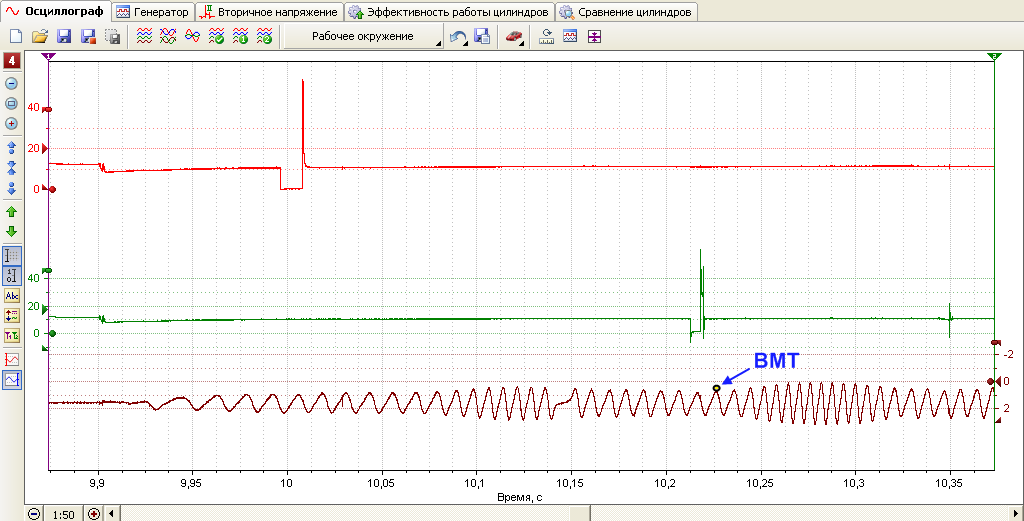Toggle the Abc text labels button
Image resolution: width=1024 pixels, height=521 pixels.
click(x=12, y=296)
